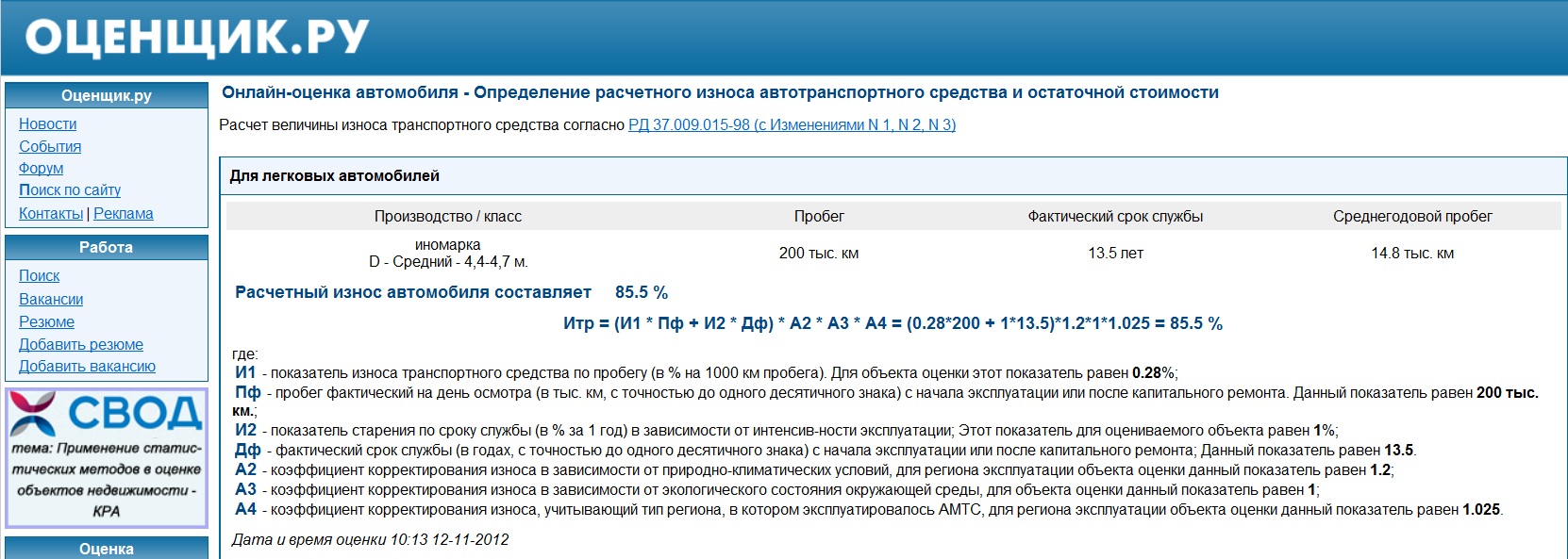Open the Резюме link

(x=46, y=322)
